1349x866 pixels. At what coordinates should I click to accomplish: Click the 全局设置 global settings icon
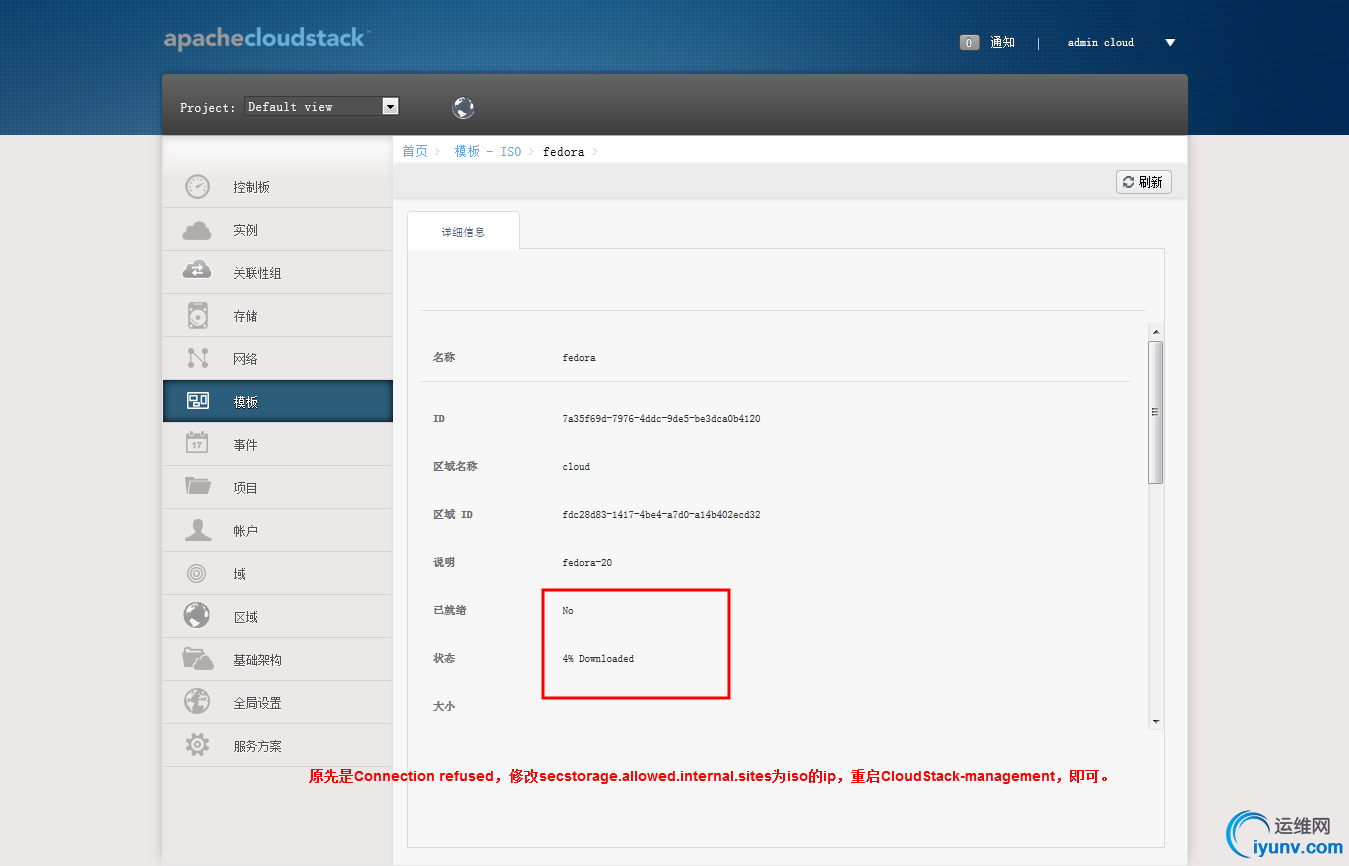point(197,701)
